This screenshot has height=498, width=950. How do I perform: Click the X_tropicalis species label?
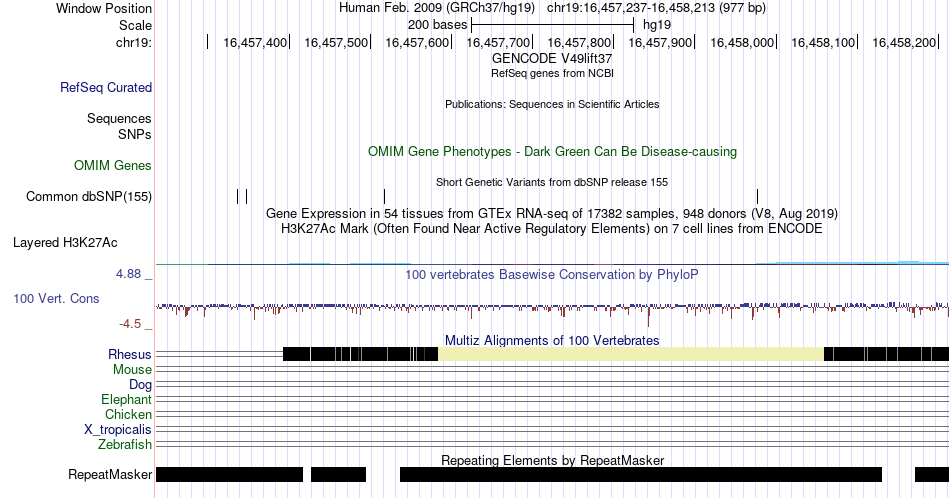click(118, 430)
